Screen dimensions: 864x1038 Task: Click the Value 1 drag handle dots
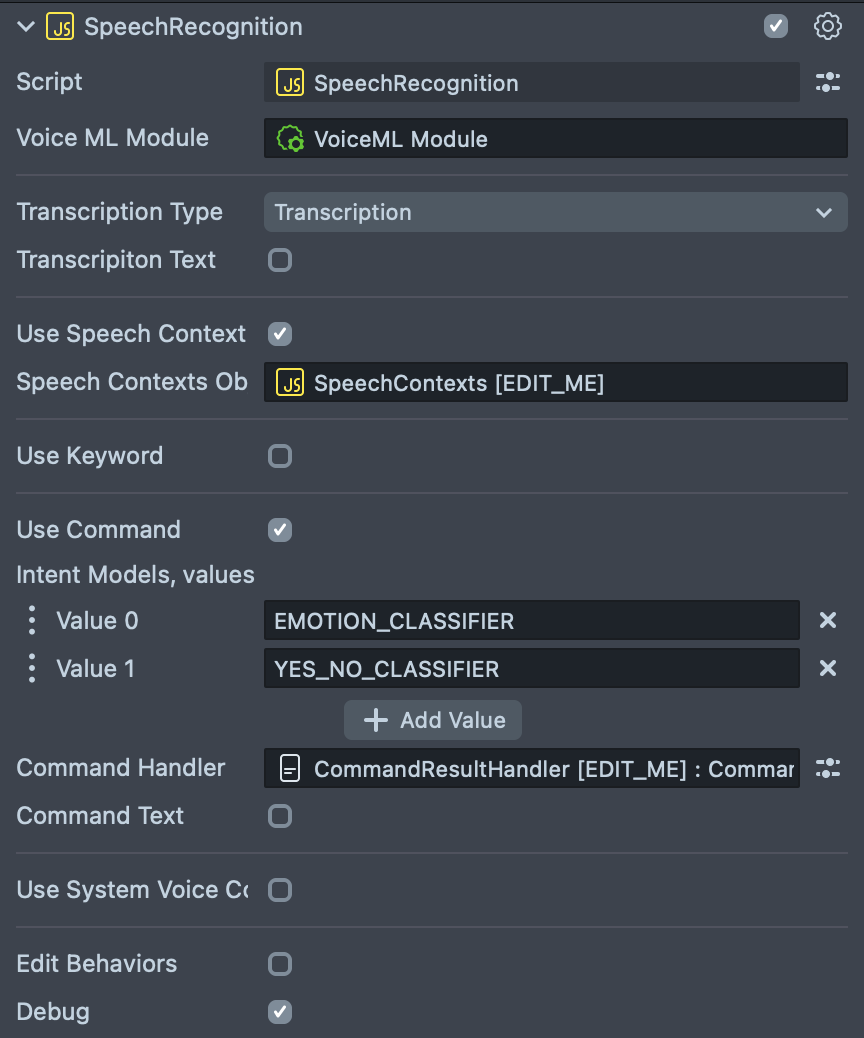pos(32,669)
